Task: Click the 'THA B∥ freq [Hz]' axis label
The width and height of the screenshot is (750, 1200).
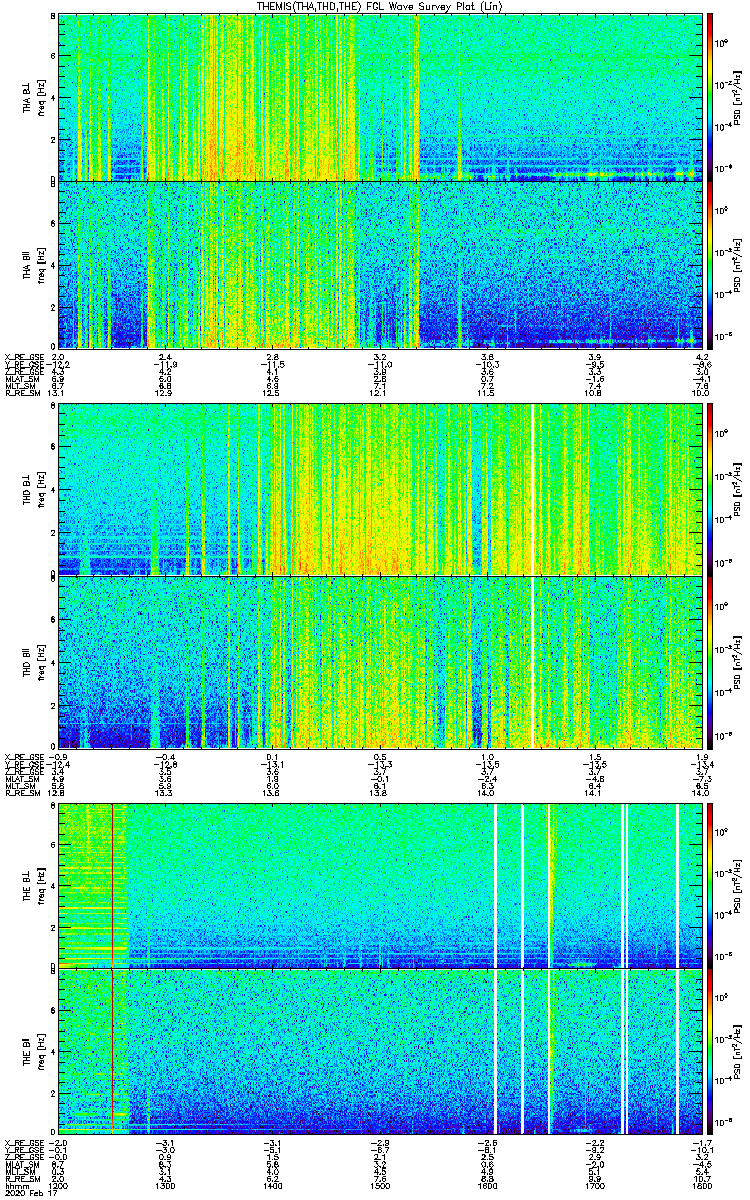Action: pyautogui.click(x=35, y=265)
